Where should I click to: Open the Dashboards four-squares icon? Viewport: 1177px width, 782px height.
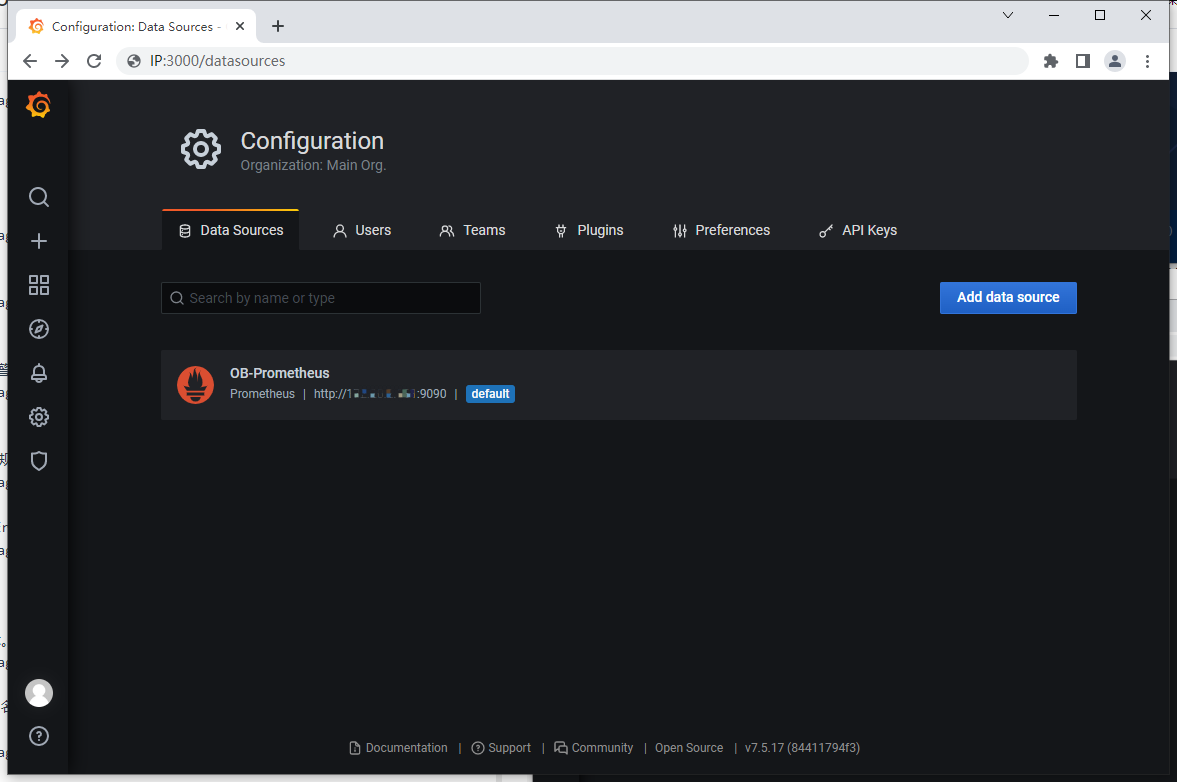click(39, 285)
